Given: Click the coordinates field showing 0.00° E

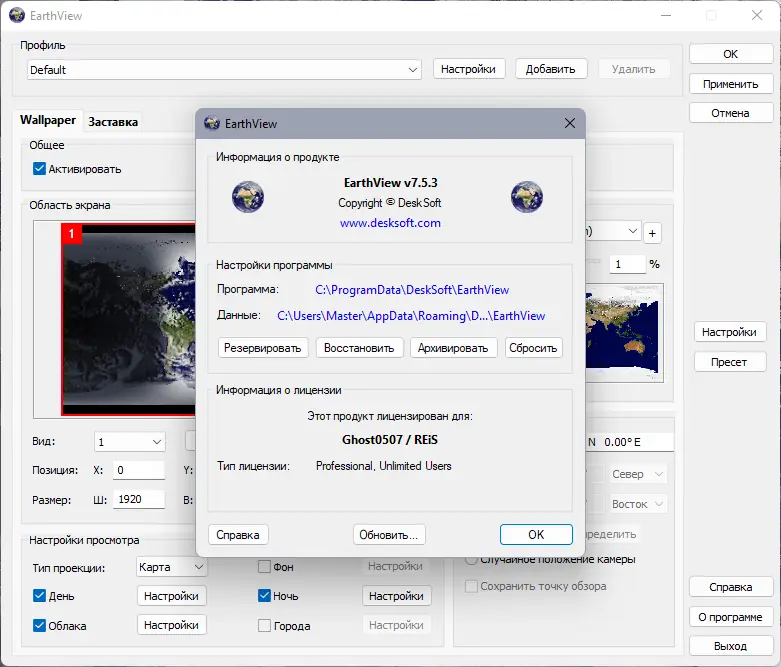Looking at the screenshot, I should [630, 442].
